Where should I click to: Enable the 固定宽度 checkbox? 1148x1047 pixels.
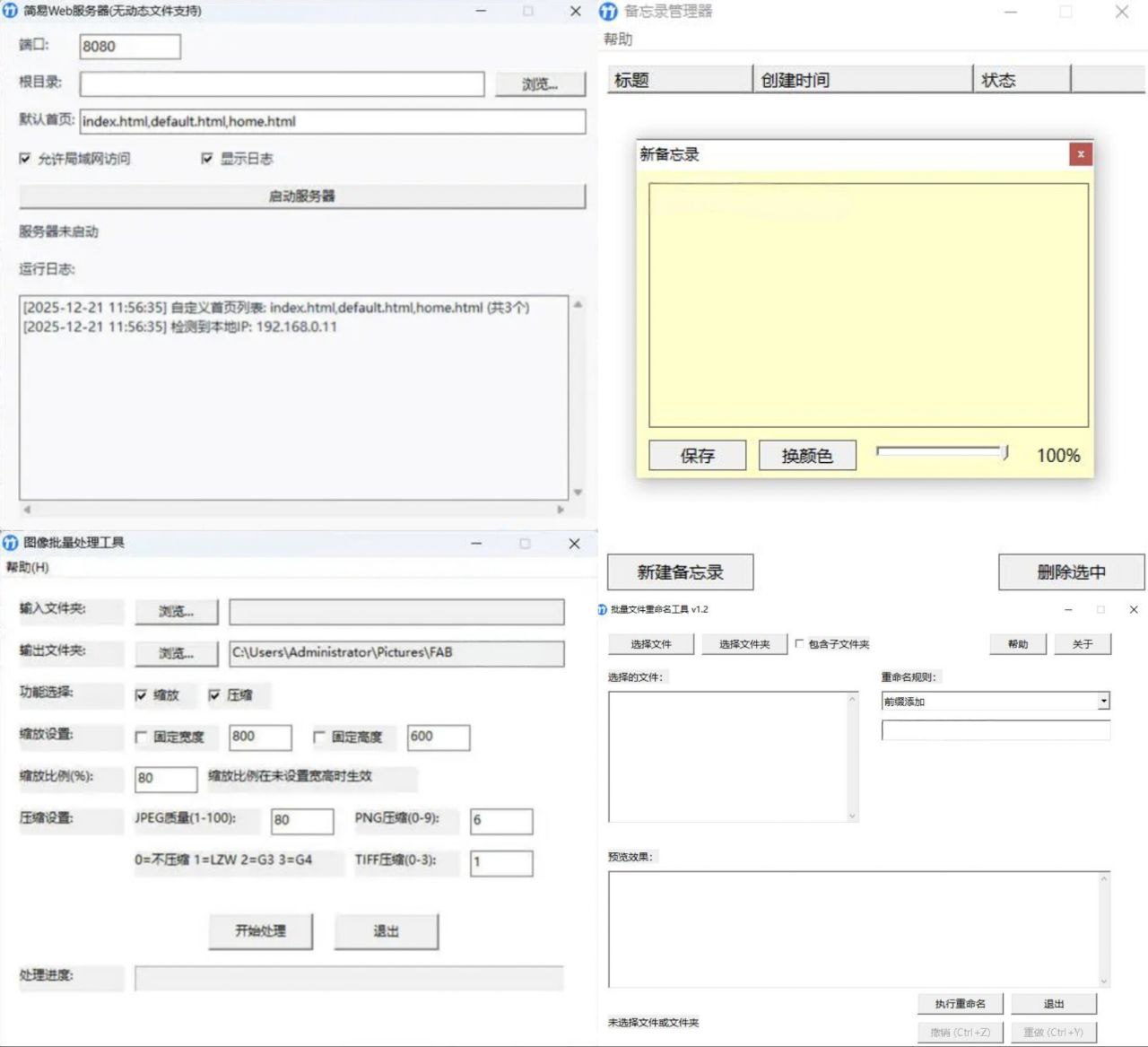(141, 737)
